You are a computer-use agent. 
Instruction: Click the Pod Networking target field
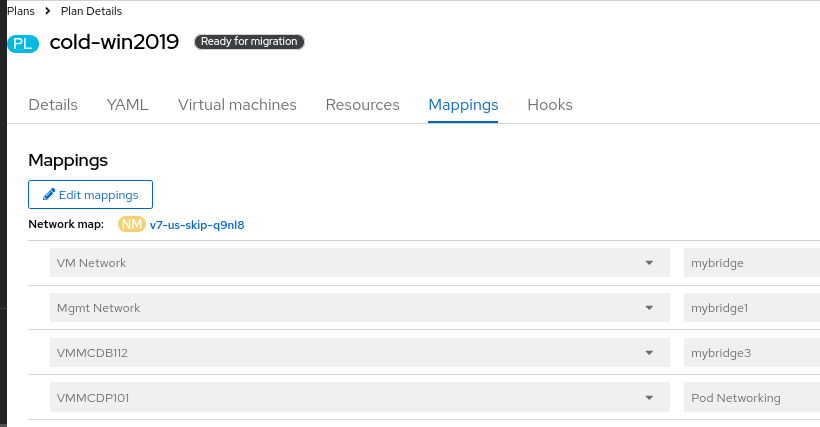tap(750, 398)
